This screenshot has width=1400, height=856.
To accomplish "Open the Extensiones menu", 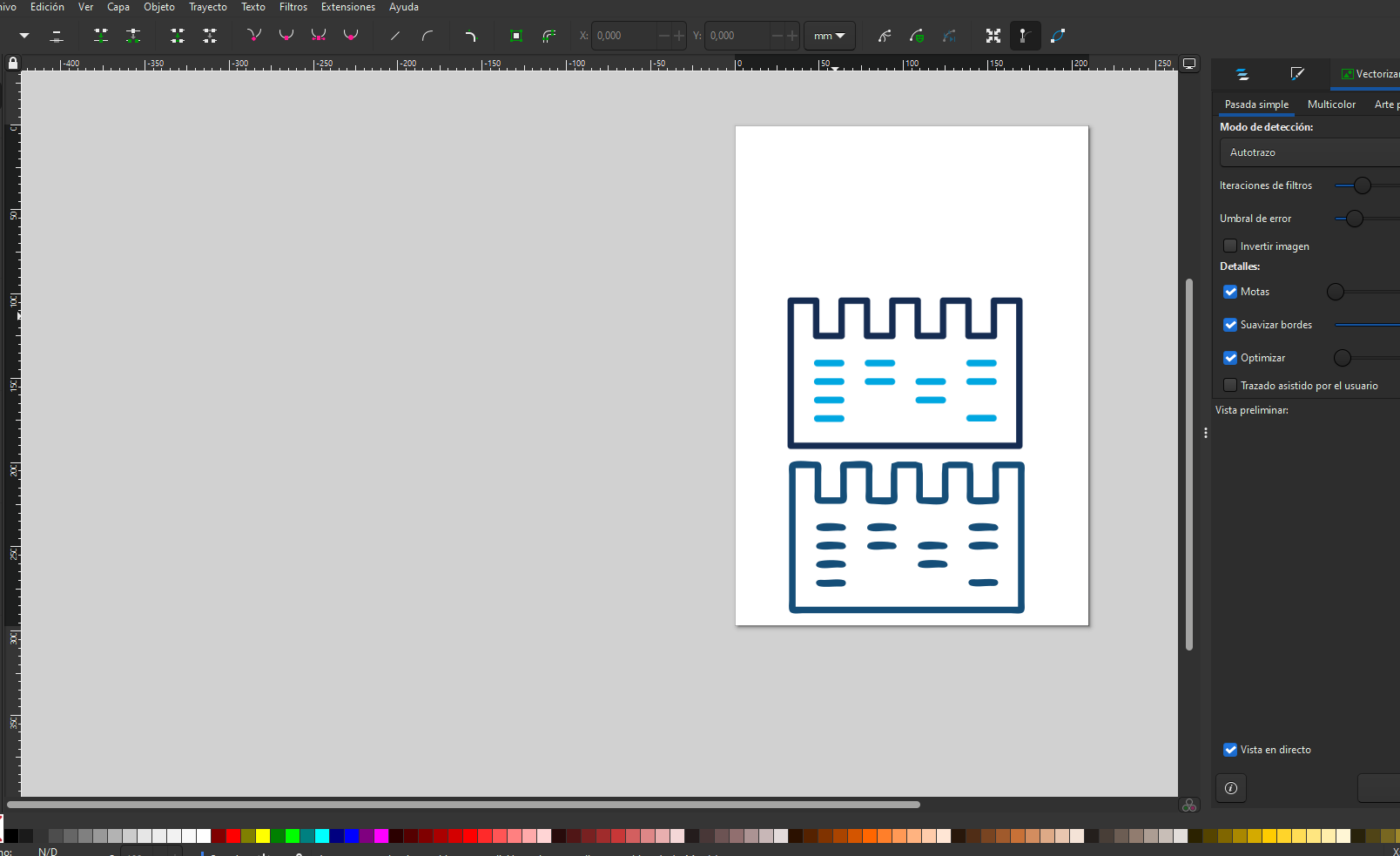I will [x=347, y=7].
